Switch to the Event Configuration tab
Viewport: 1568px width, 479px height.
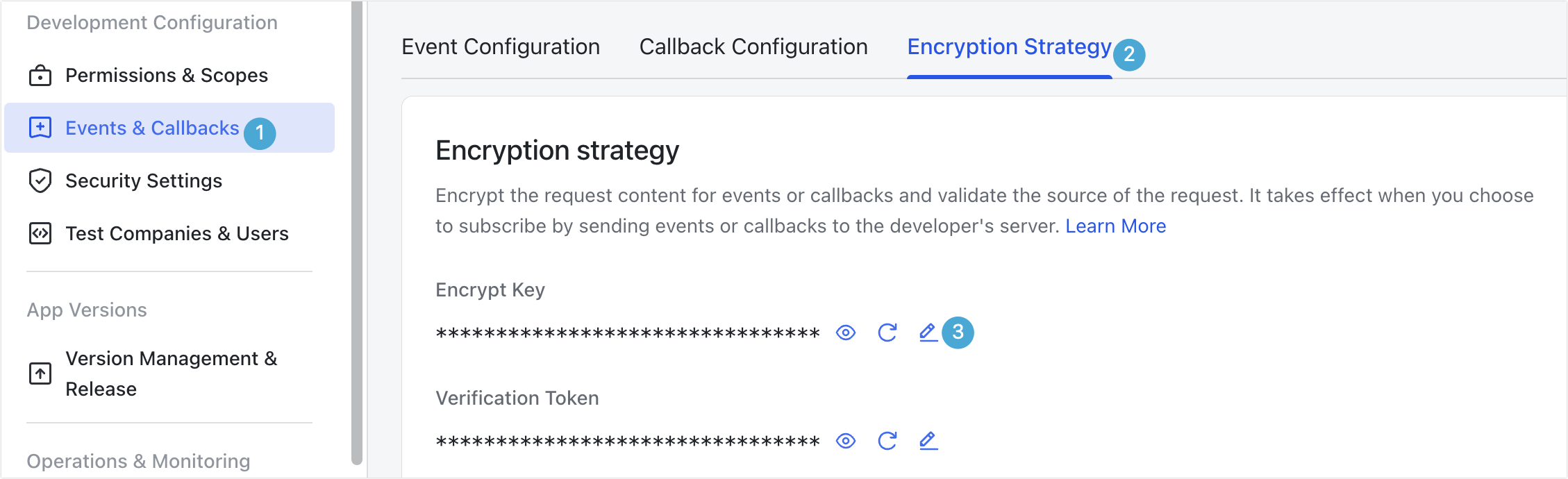point(501,47)
